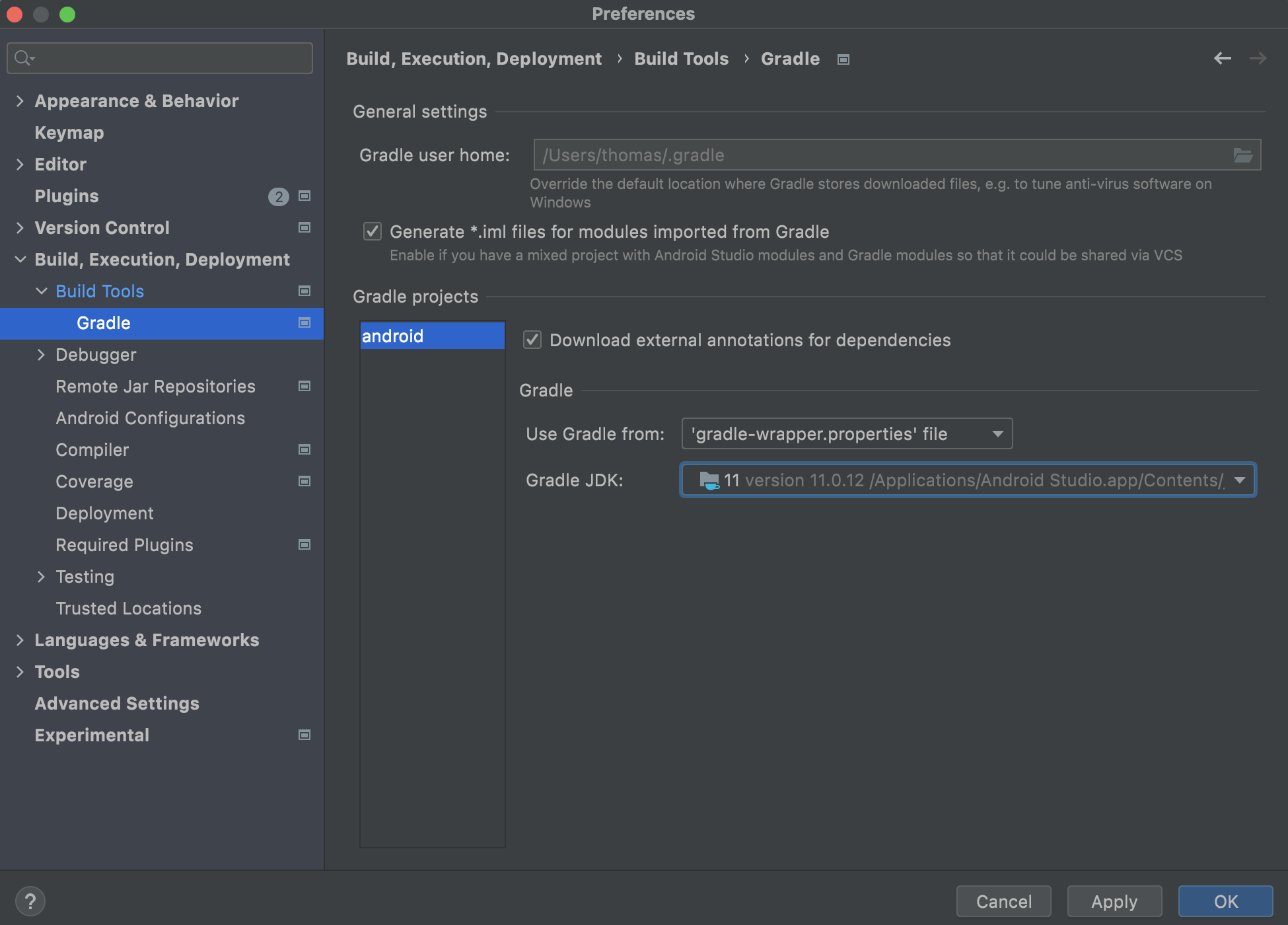Select the android project in Gradle projects list
Screen dimensions: 1288x925
click(x=432, y=336)
